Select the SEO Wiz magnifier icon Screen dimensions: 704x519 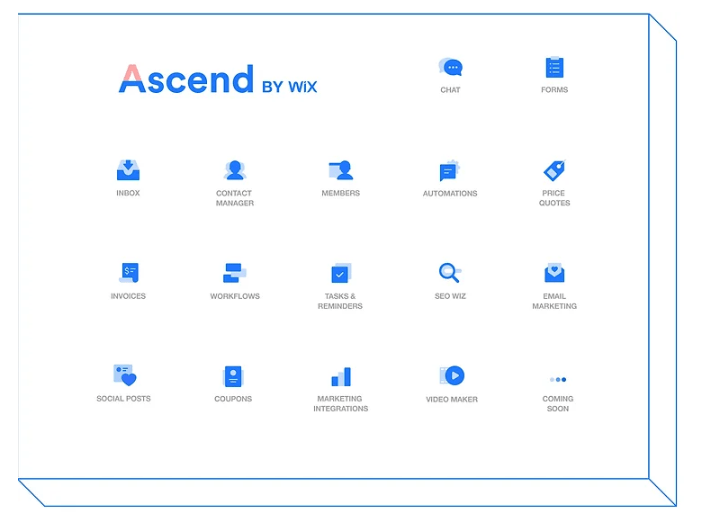pos(449,273)
